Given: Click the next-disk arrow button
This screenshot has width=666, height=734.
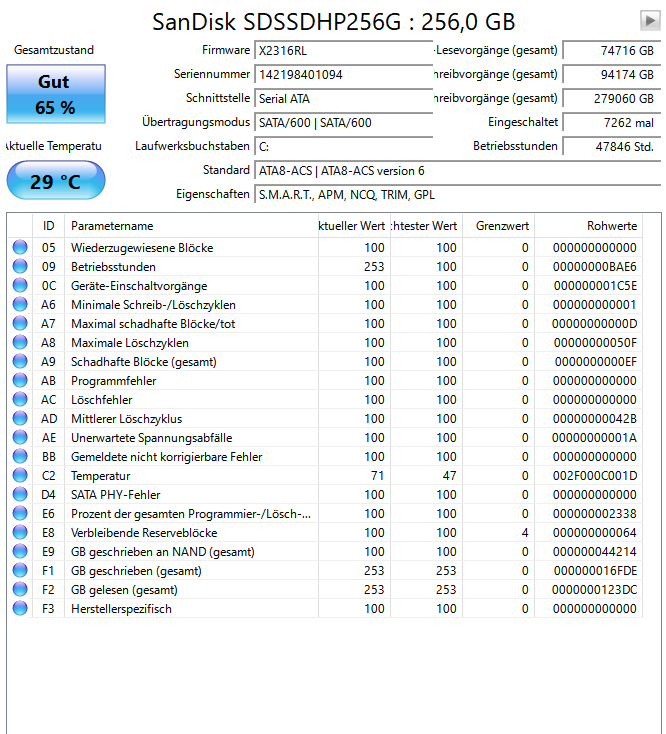Looking at the screenshot, I should click(x=650, y=21).
